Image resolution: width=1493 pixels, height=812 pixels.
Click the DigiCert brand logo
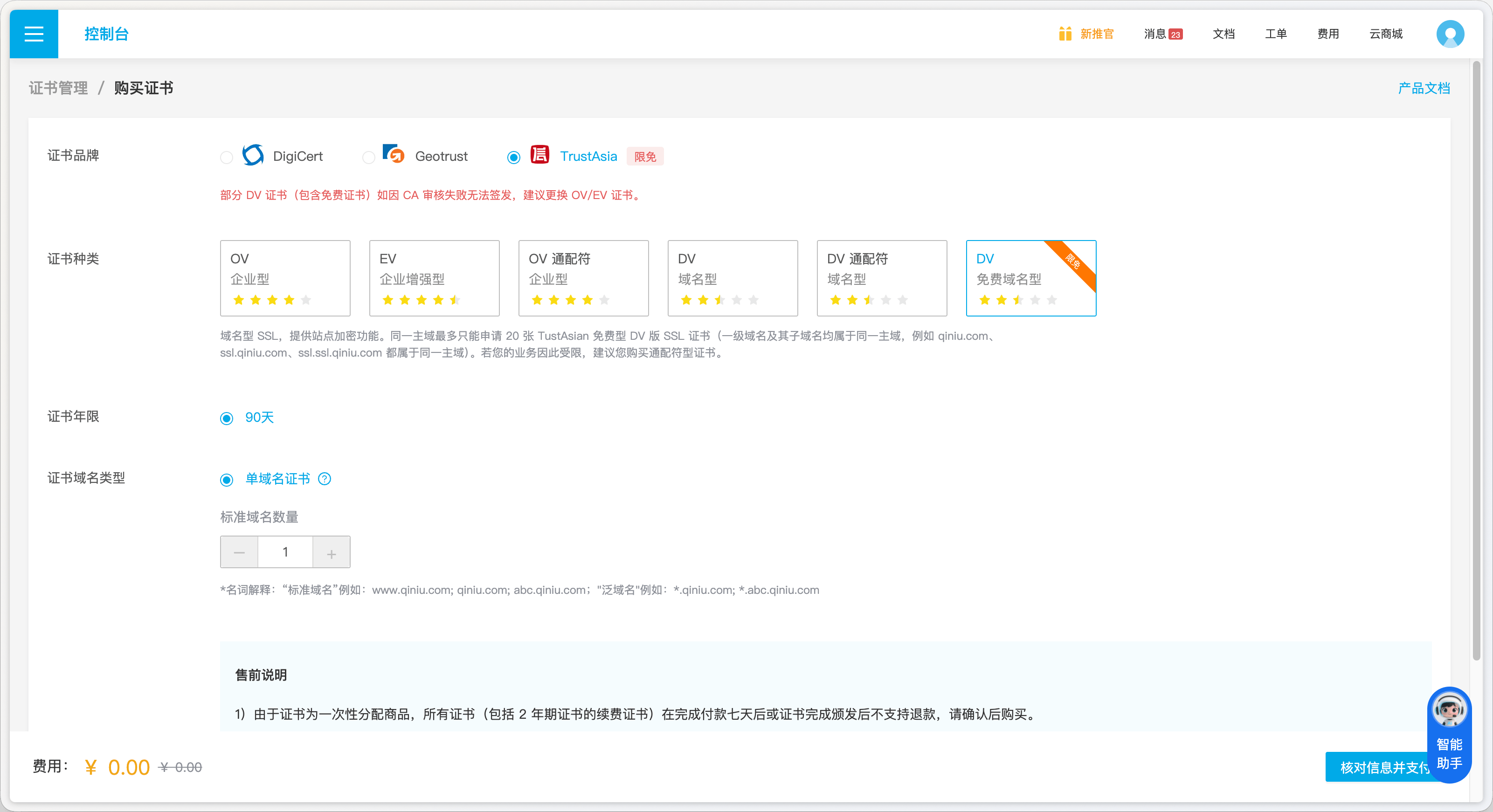(x=253, y=155)
